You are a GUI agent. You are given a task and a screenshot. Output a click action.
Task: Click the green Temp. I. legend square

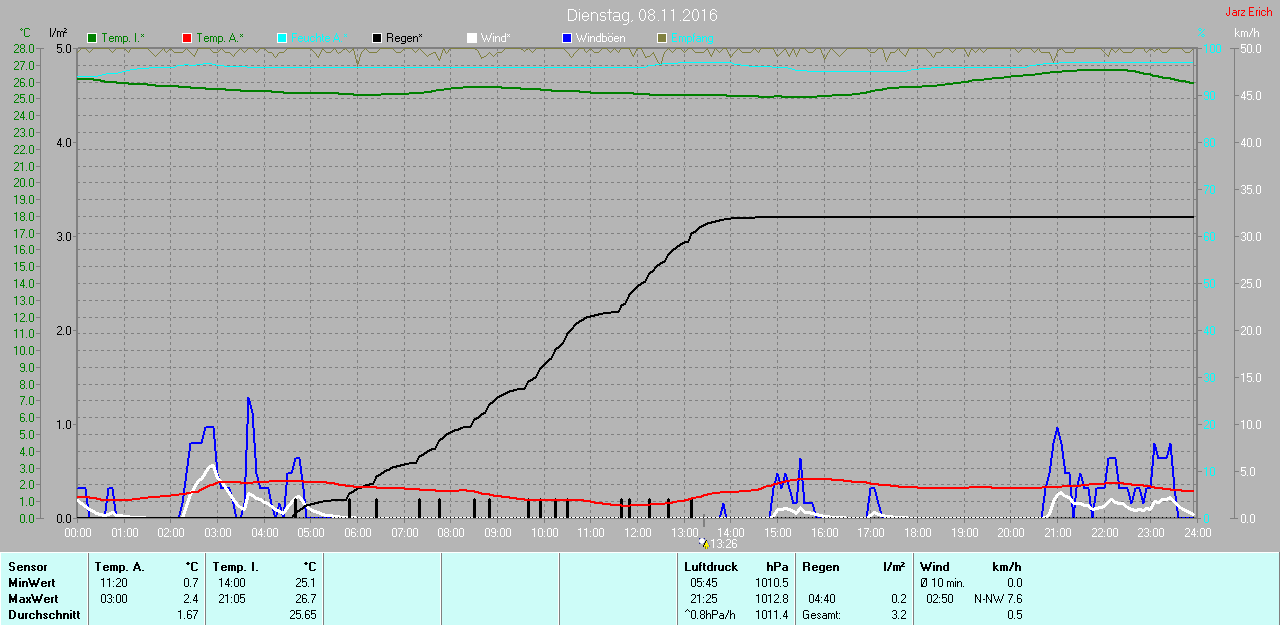point(93,38)
